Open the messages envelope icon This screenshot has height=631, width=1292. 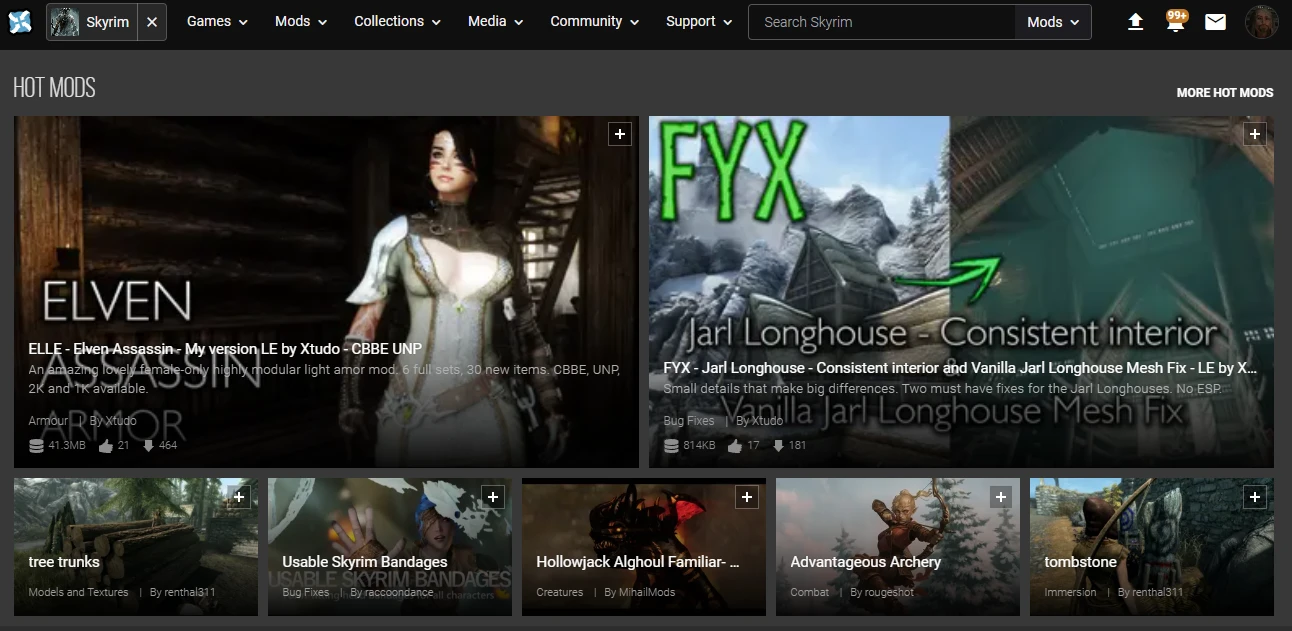(1215, 22)
